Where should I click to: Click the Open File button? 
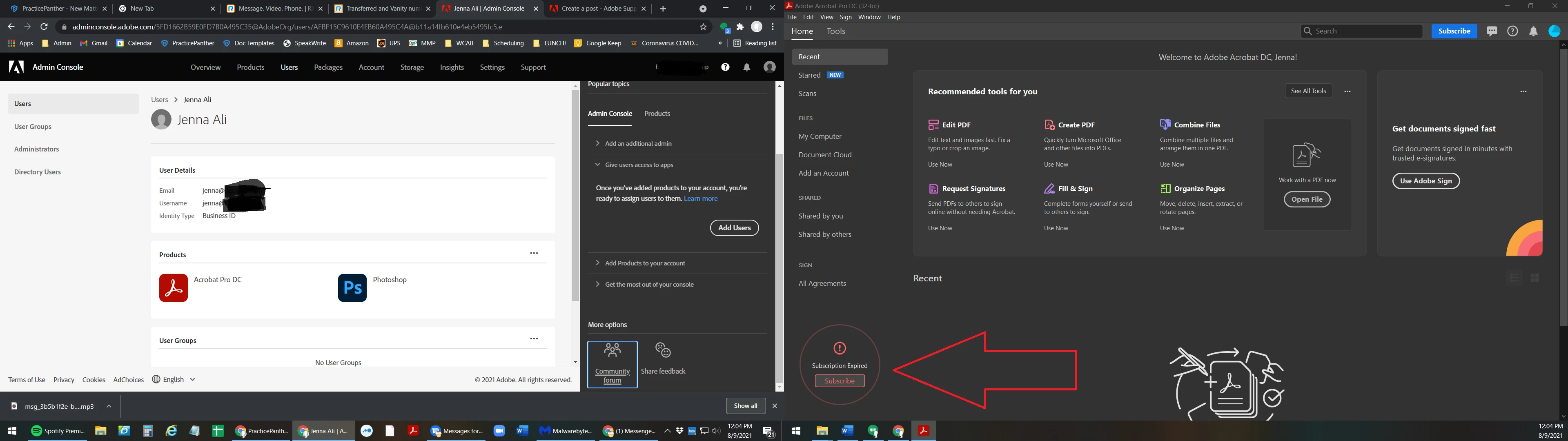(1307, 200)
